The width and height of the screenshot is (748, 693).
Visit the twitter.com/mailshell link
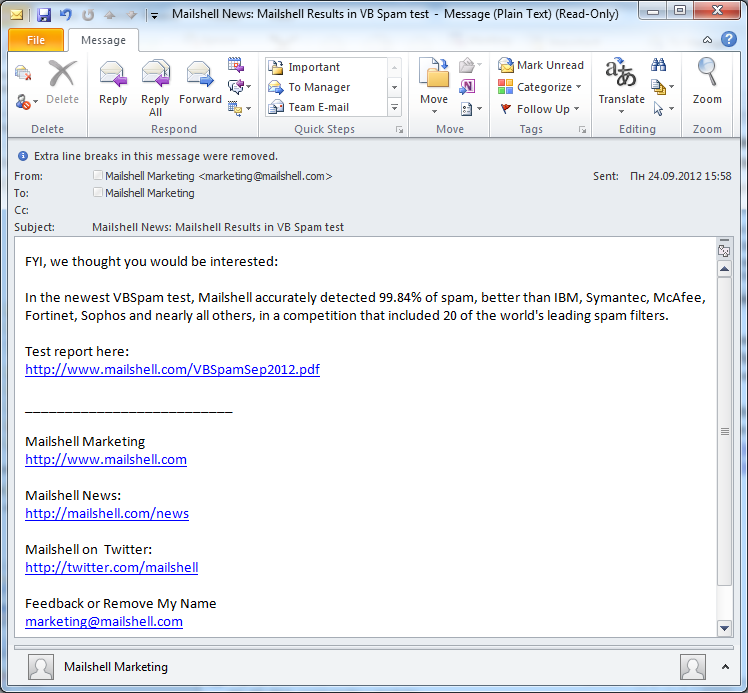[x=112, y=567]
